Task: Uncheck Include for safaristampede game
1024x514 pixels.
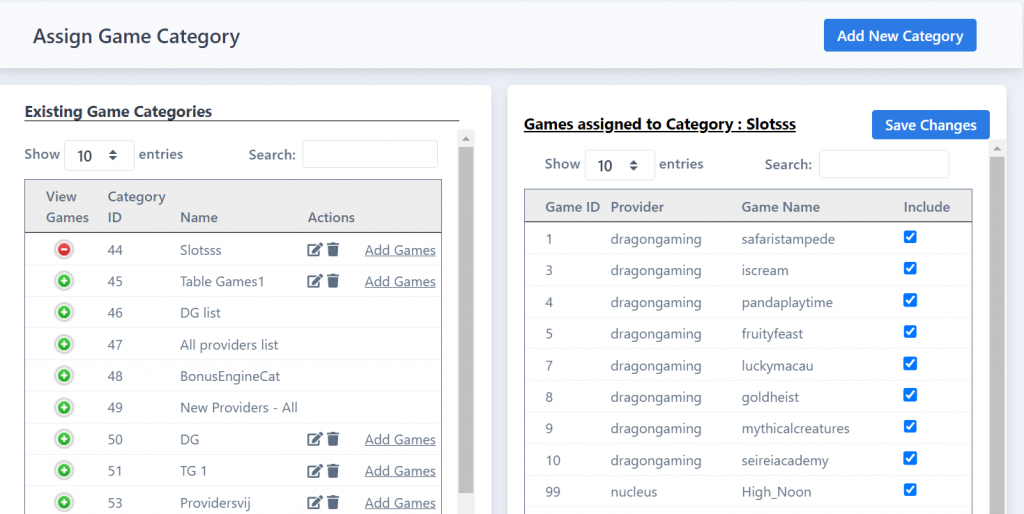Action: click(x=910, y=237)
